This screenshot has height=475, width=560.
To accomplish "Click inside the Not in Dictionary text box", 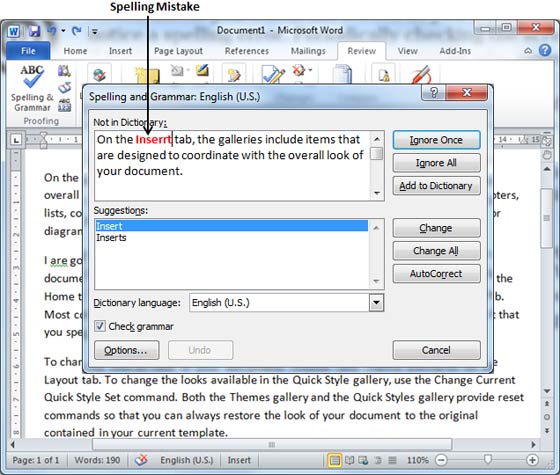I will [232, 165].
